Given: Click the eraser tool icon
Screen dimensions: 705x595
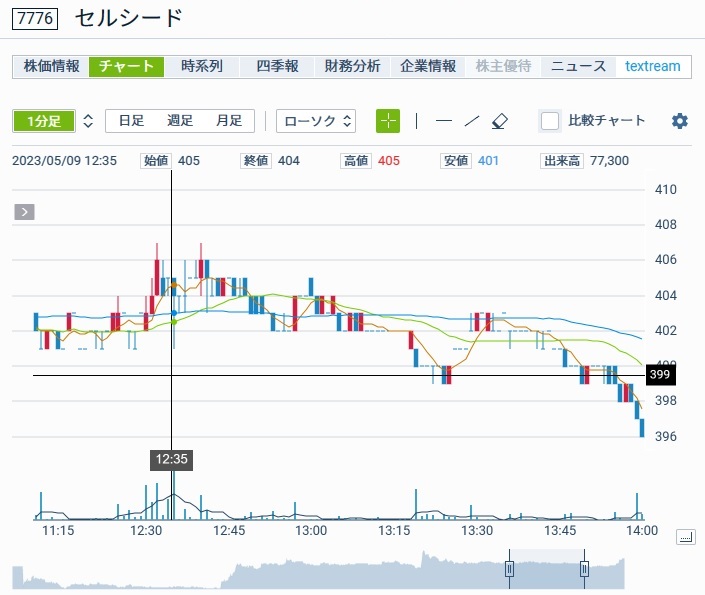Looking at the screenshot, I should point(501,121).
